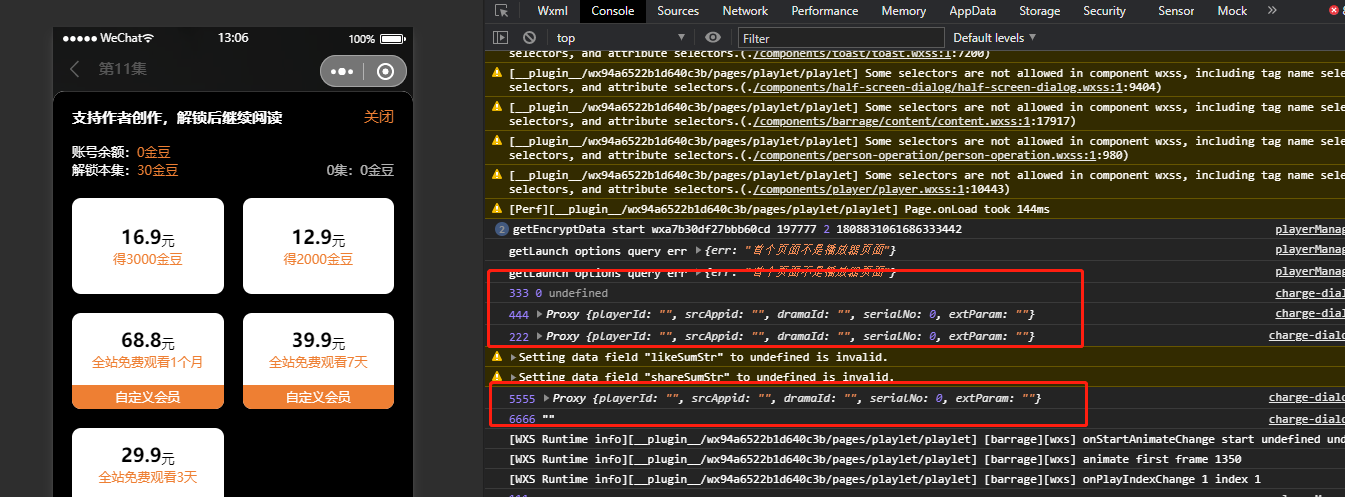Expand the likeSumStr warning message
The height and width of the screenshot is (497, 1345).
[514, 357]
